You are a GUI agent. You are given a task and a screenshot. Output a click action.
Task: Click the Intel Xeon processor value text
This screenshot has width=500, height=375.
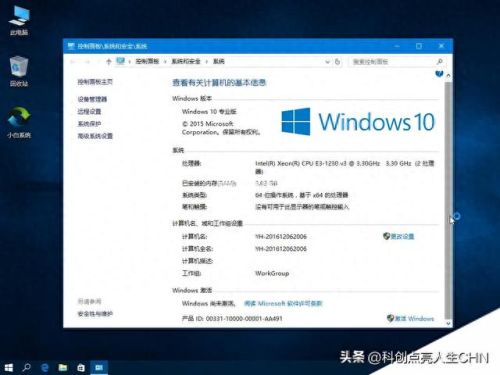point(345,167)
